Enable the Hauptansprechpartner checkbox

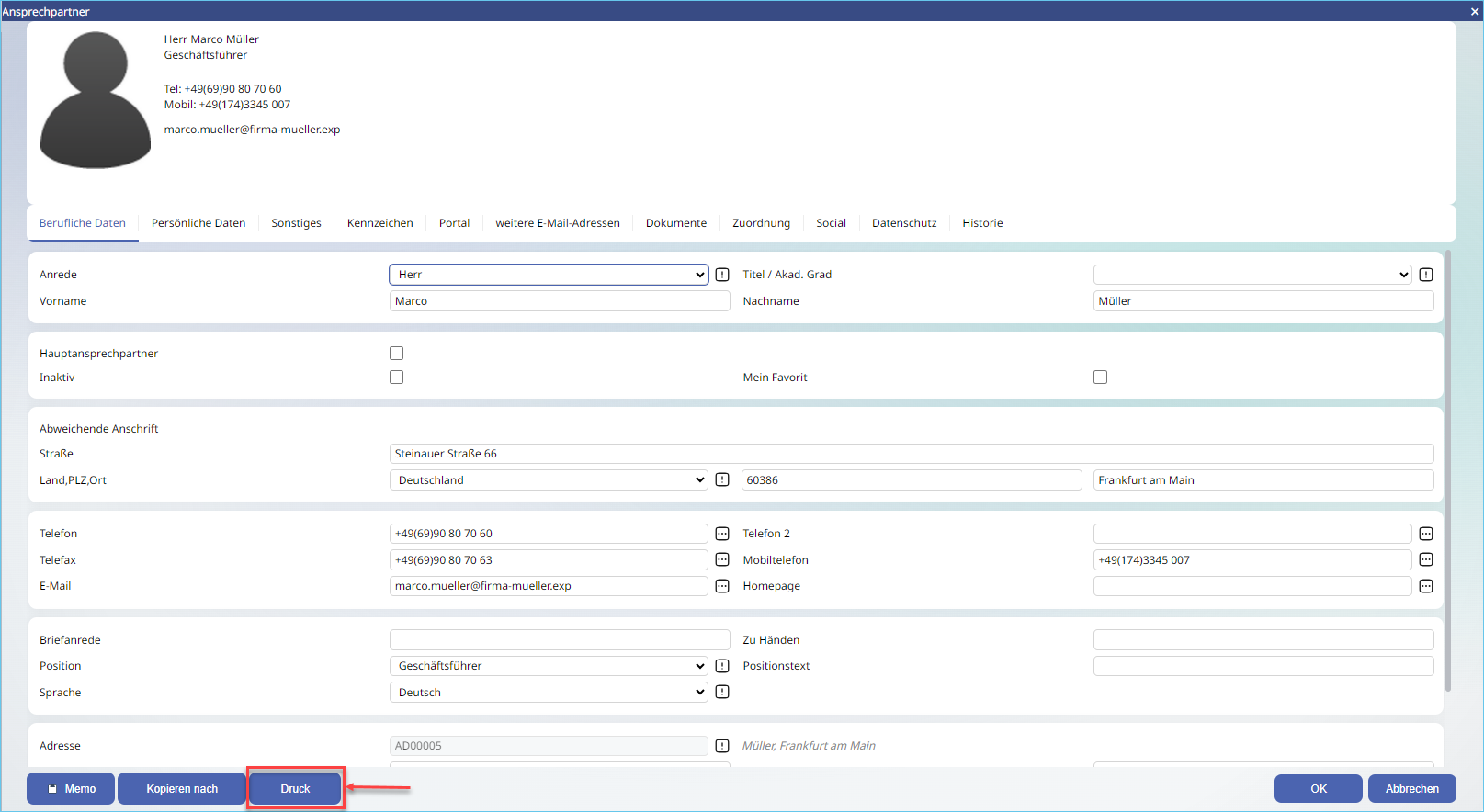click(x=397, y=354)
